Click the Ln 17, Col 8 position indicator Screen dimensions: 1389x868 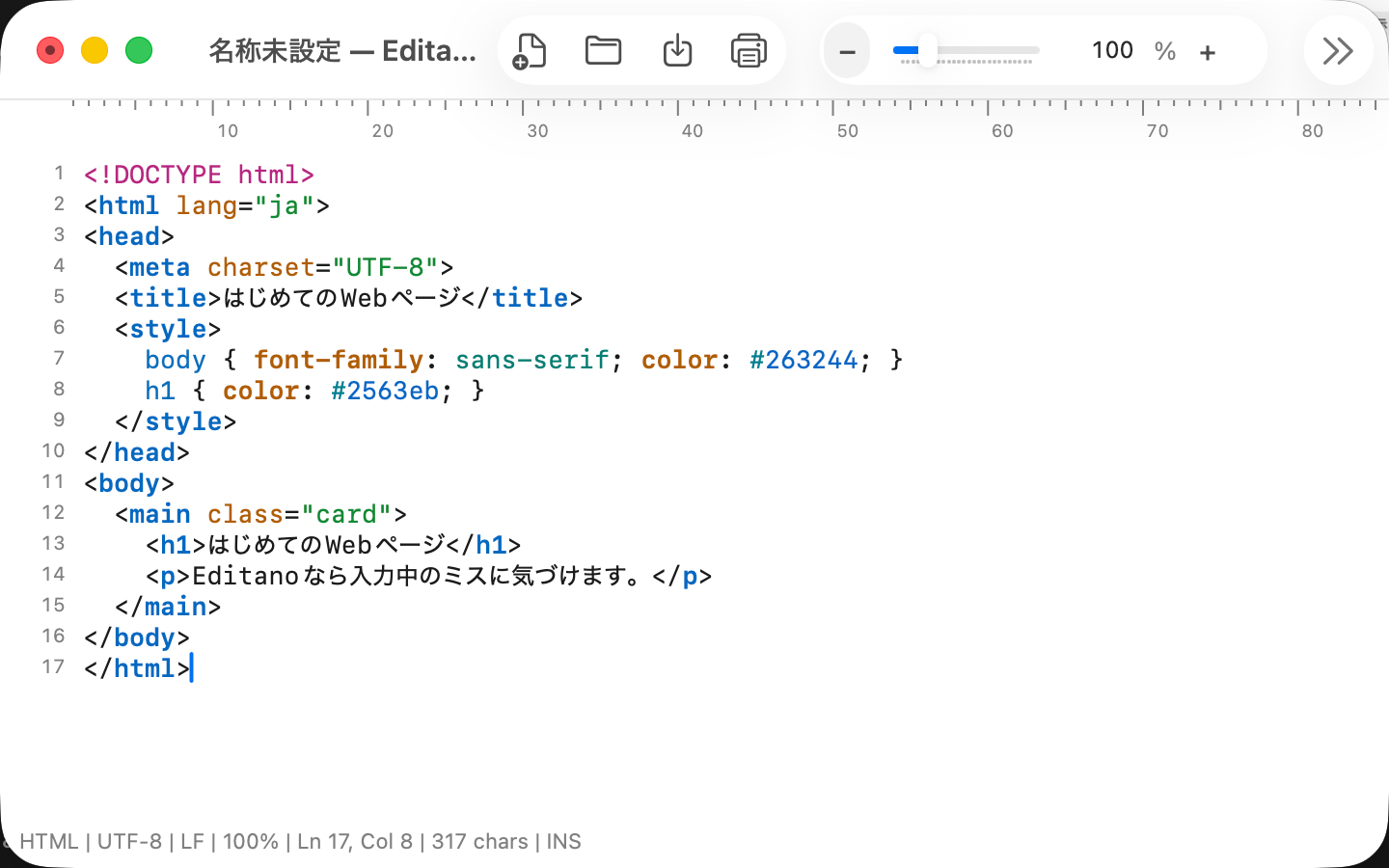355,841
